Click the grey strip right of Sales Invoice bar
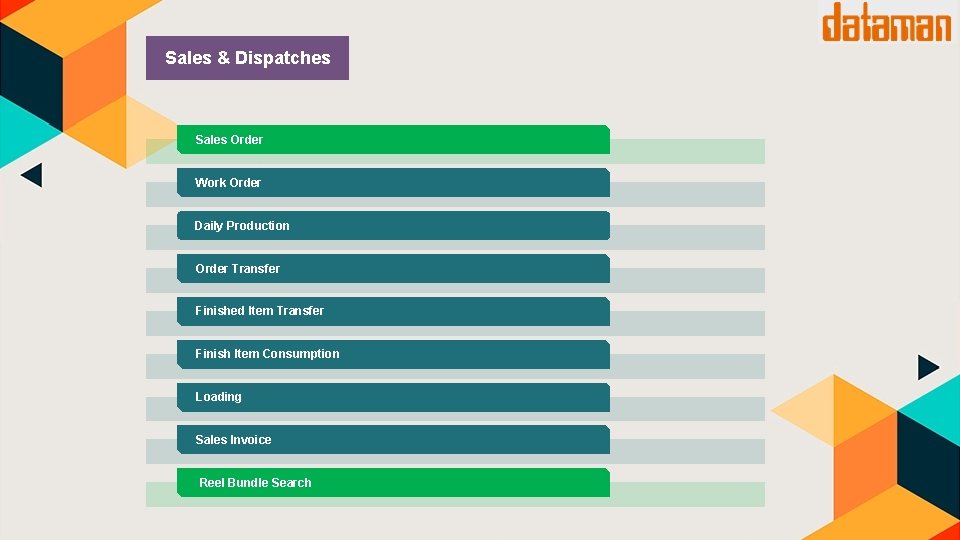The width and height of the screenshot is (960, 540). [x=687, y=451]
